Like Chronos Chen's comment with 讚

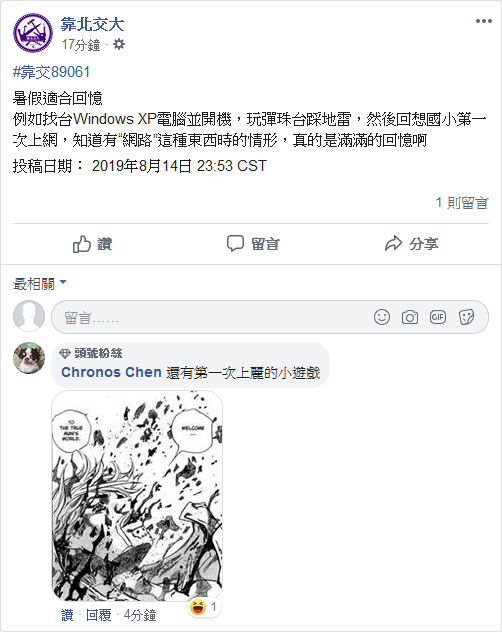(x=67, y=615)
